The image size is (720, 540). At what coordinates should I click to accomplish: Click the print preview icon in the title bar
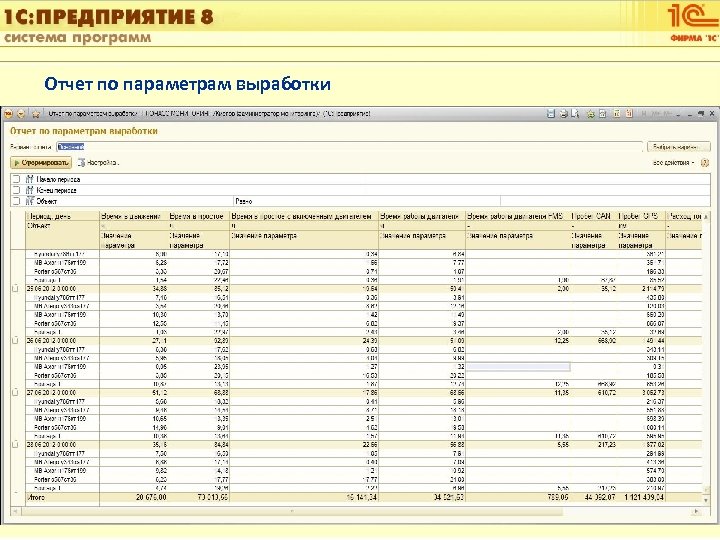575,113
